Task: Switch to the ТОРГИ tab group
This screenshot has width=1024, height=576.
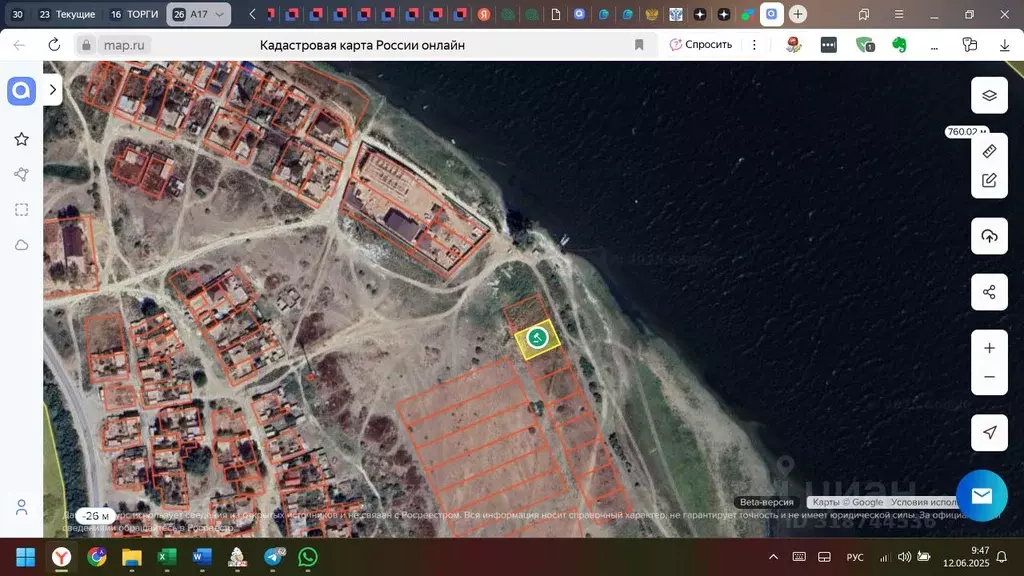Action: click(x=134, y=14)
